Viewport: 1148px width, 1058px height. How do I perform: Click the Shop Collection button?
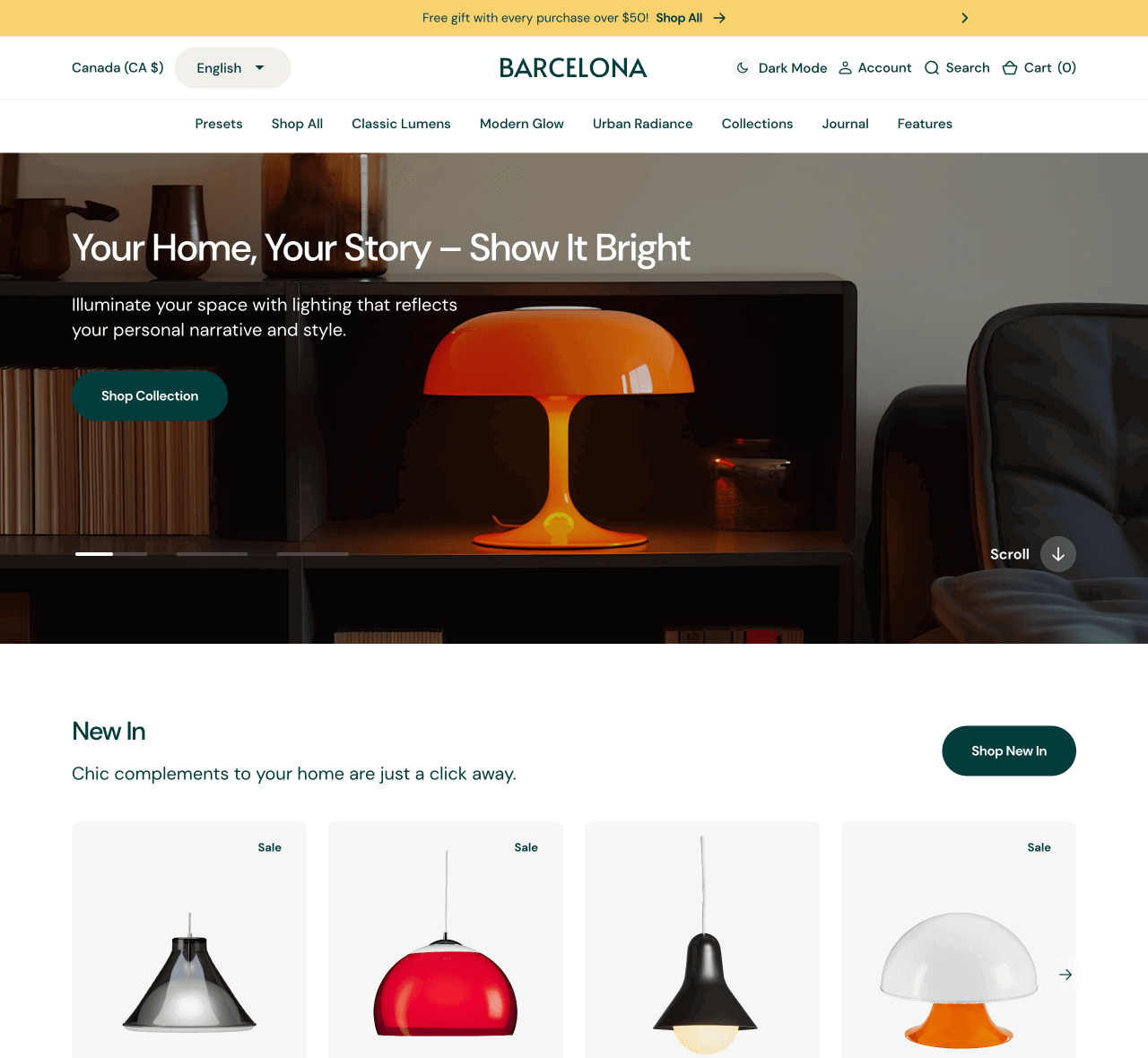[150, 395]
